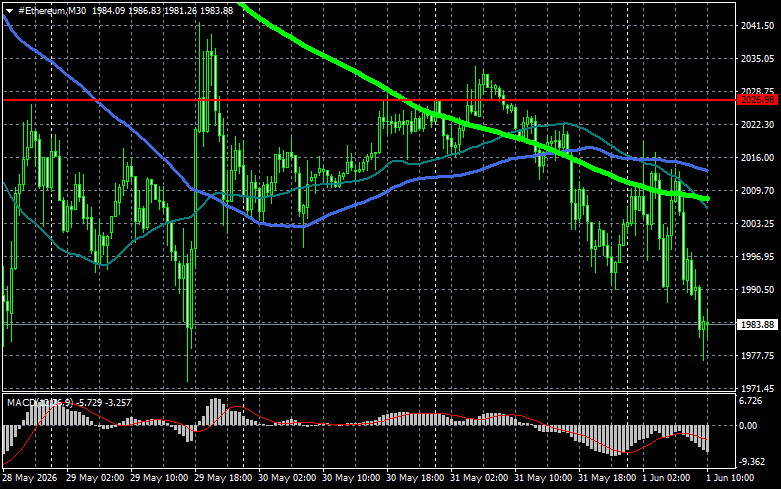781x489 pixels.
Task: Click the 1996.95 price scale value
Action: pyautogui.click(x=758, y=256)
